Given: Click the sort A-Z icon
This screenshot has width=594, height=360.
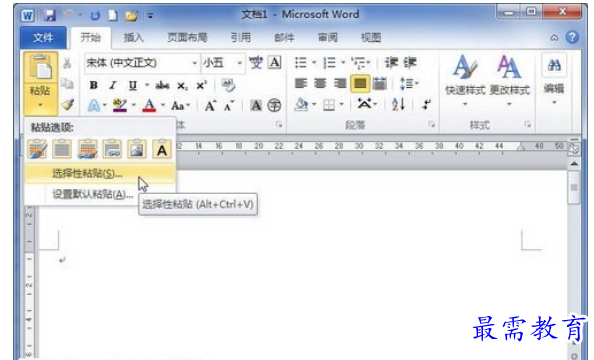Looking at the screenshot, I should tap(399, 104).
